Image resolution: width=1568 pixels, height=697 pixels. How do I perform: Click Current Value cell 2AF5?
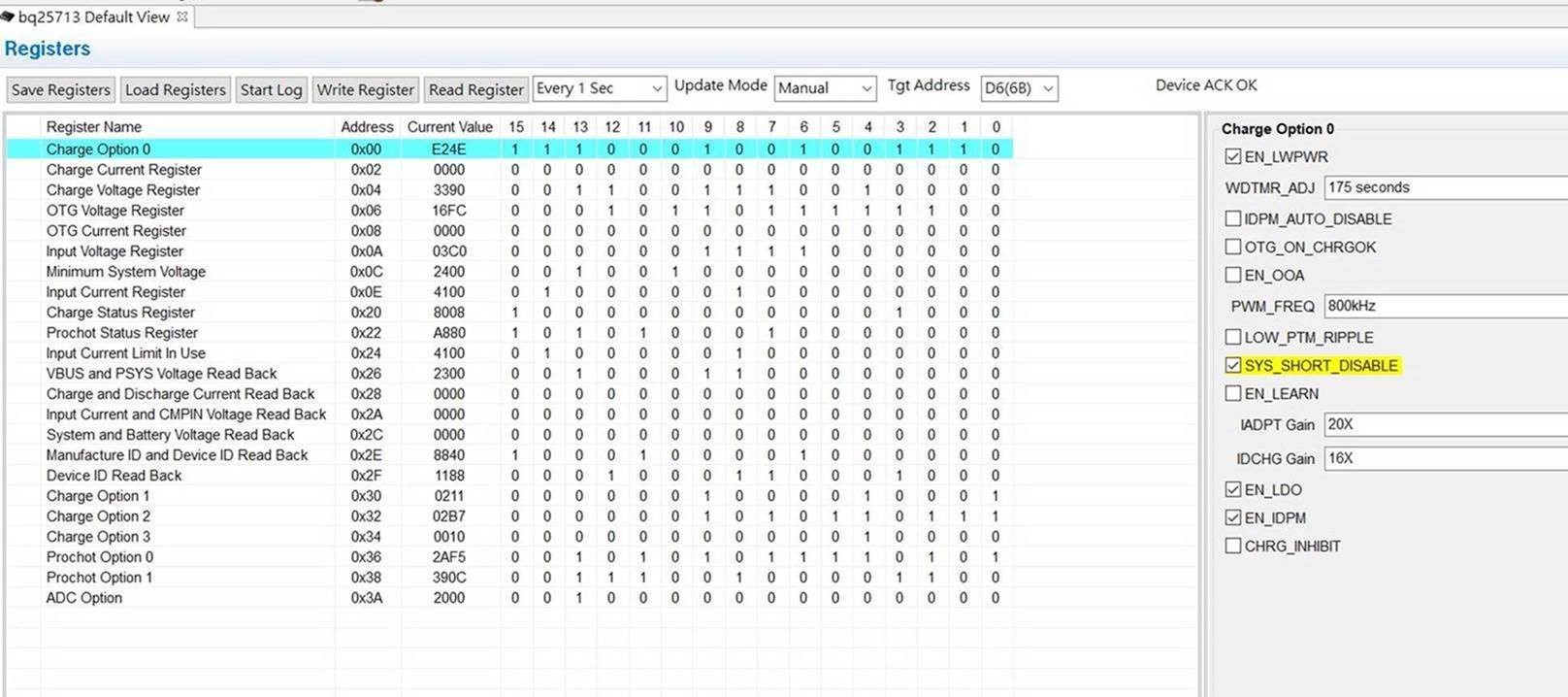coord(449,557)
